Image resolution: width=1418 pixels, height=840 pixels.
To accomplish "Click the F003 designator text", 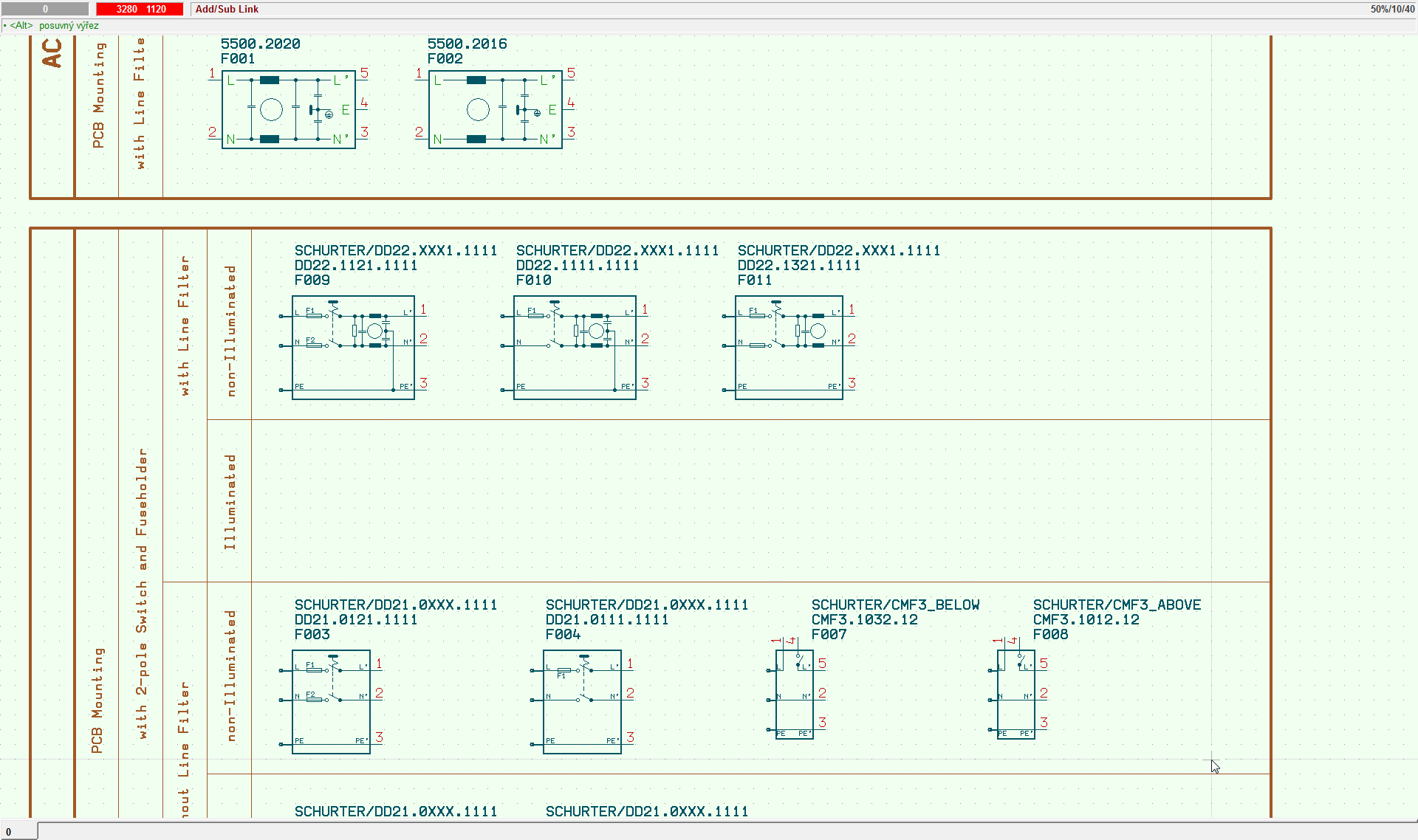I will pos(312,634).
